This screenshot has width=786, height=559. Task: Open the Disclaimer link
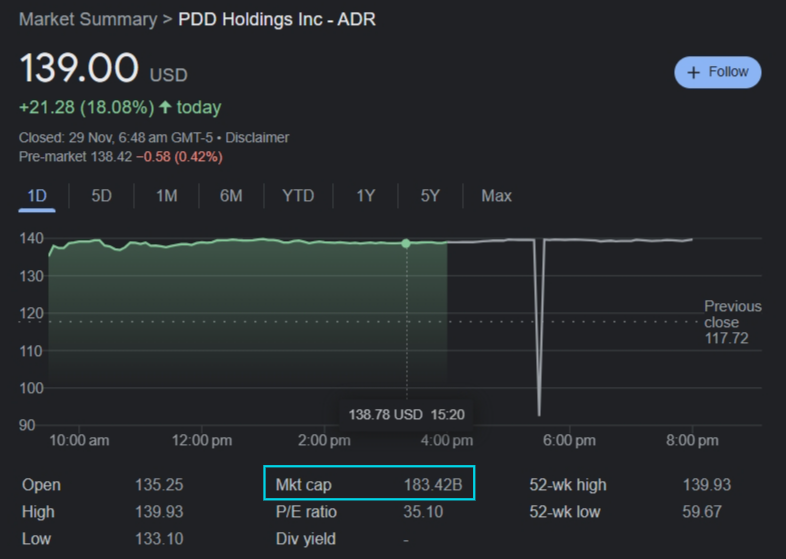tap(257, 137)
